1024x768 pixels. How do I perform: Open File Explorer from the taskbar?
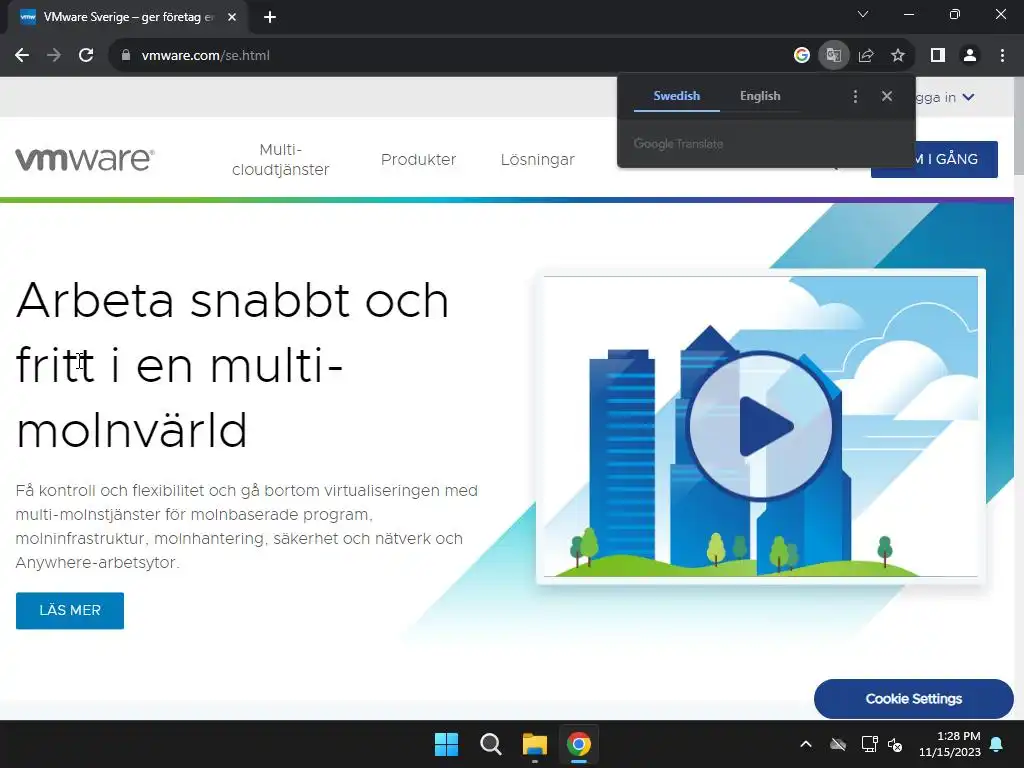pyautogui.click(x=534, y=744)
